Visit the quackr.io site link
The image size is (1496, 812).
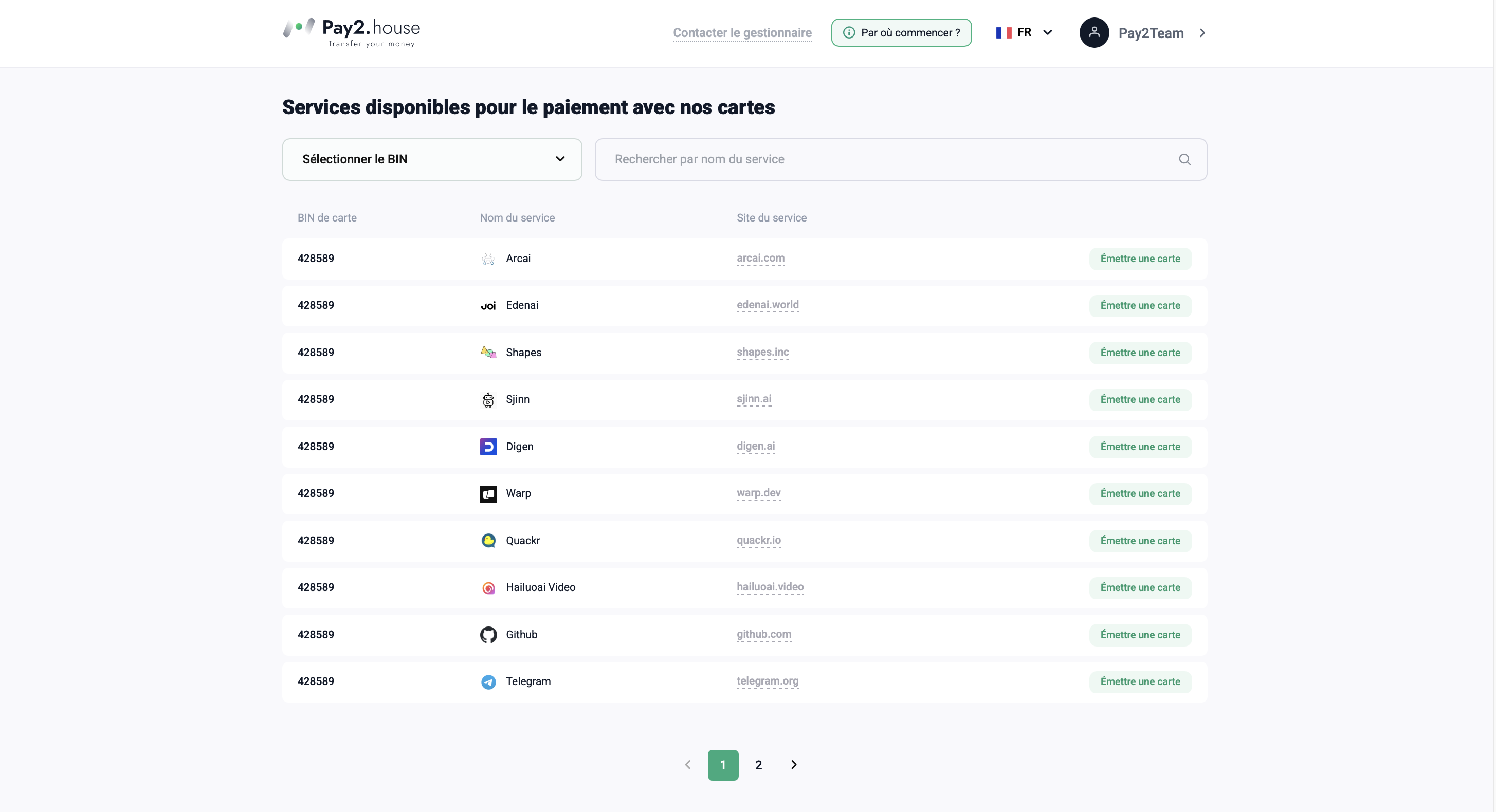pyautogui.click(x=758, y=540)
